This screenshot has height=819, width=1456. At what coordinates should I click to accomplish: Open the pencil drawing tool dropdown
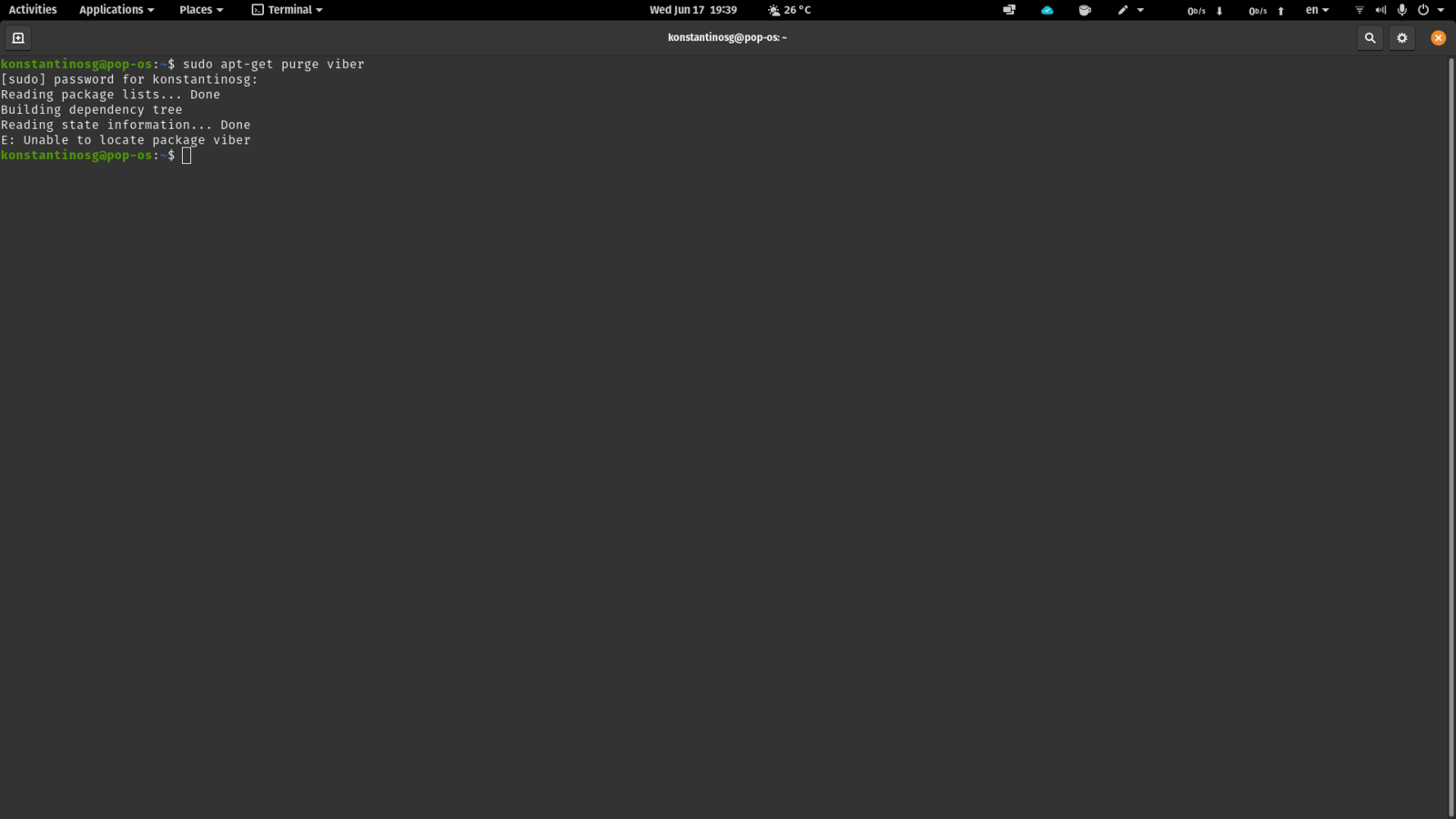[x=1131, y=10]
